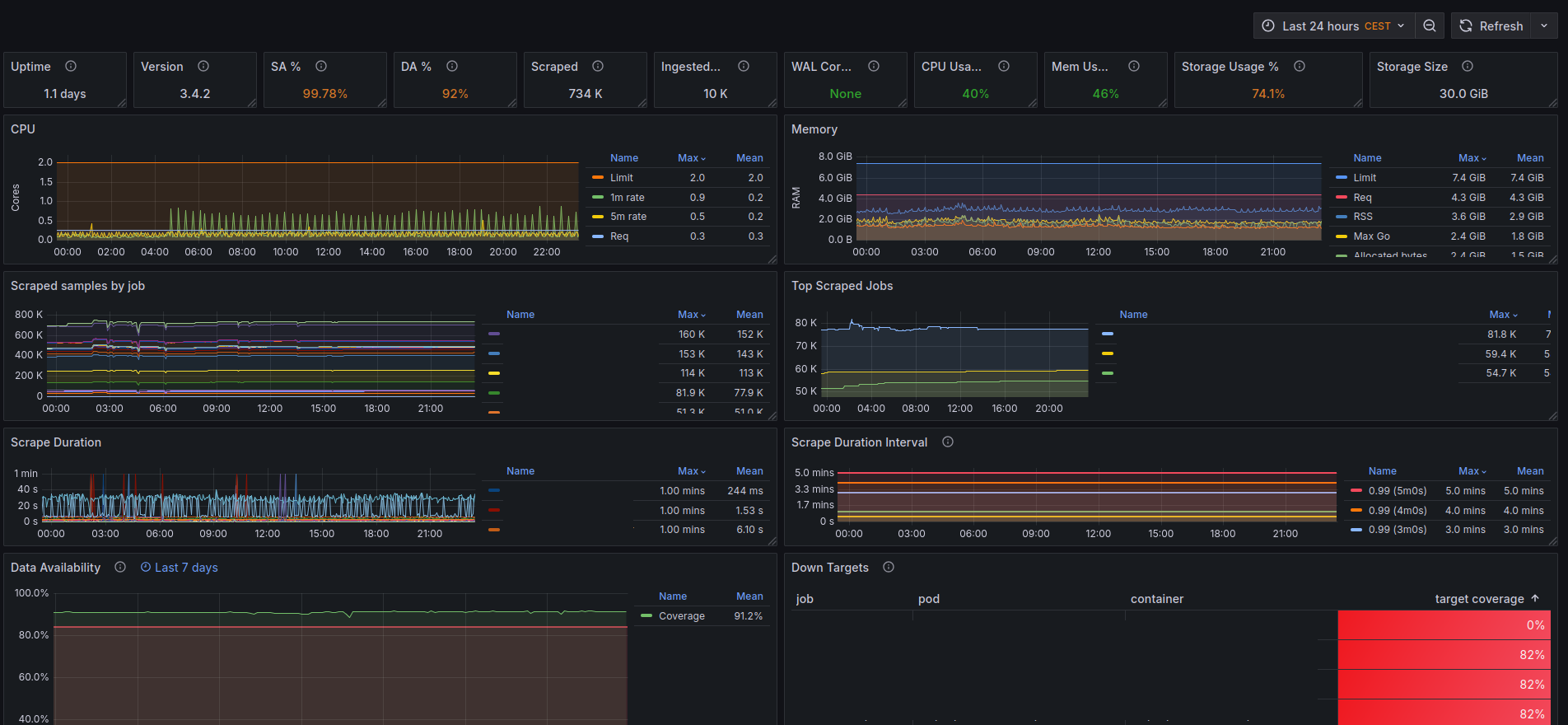The height and width of the screenshot is (725, 1568).
Task: Open the Top Scraped Jobs panel menu
Action: (x=842, y=286)
